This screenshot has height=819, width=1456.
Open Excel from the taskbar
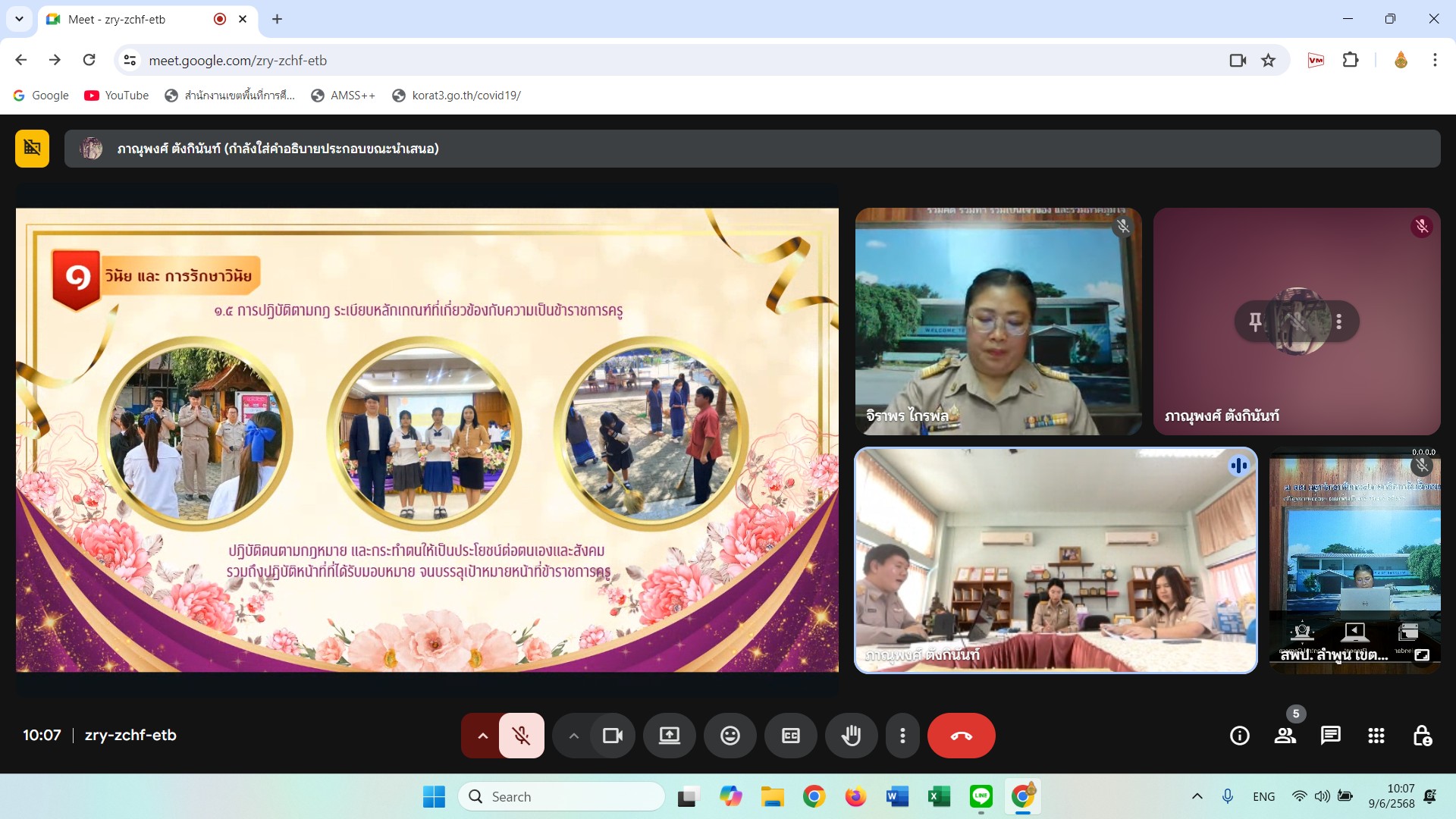click(x=939, y=797)
